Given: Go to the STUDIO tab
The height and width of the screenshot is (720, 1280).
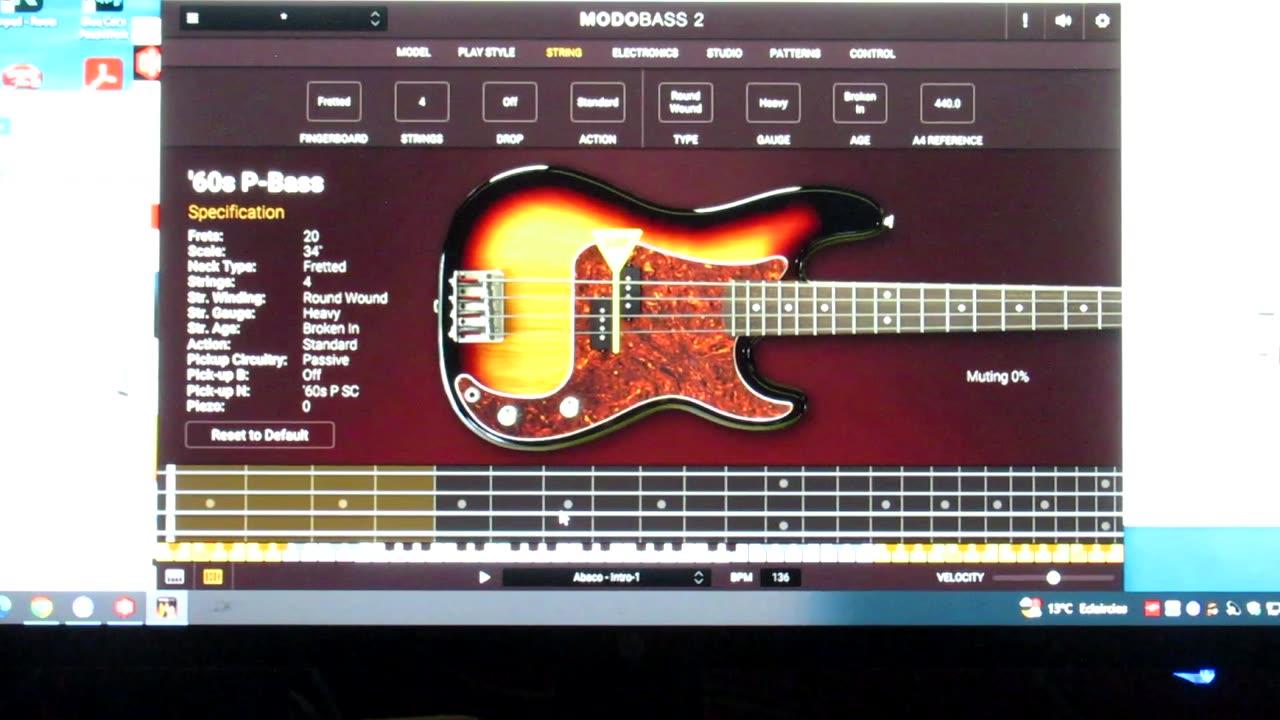Looking at the screenshot, I should [x=724, y=53].
